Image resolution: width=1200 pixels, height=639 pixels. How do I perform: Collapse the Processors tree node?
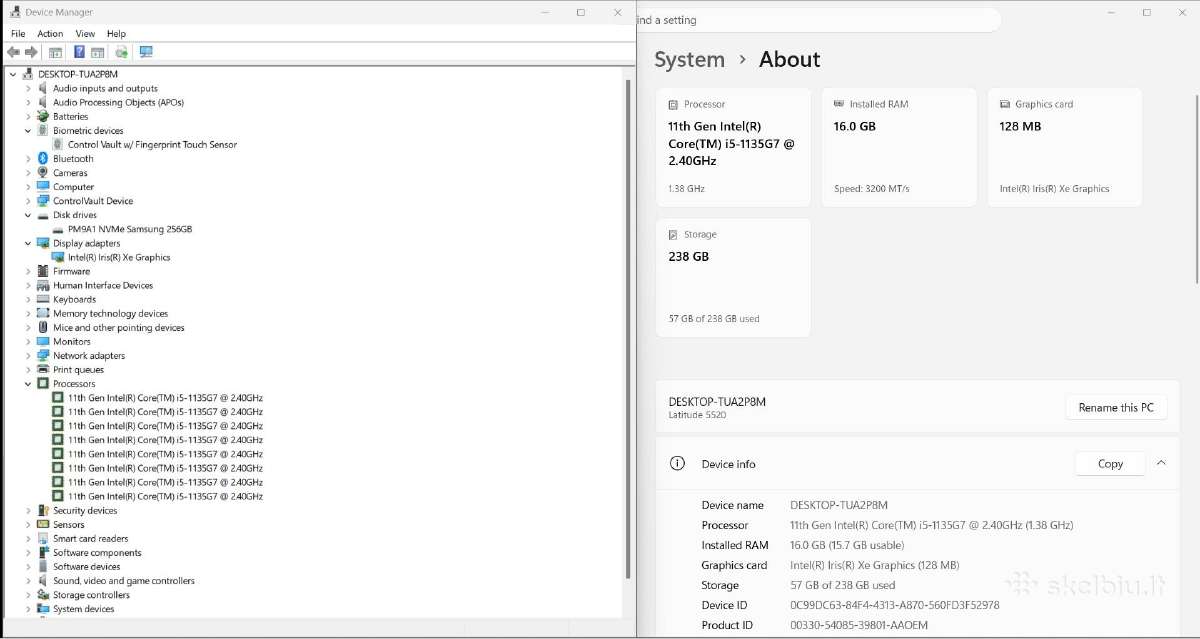[x=28, y=384]
